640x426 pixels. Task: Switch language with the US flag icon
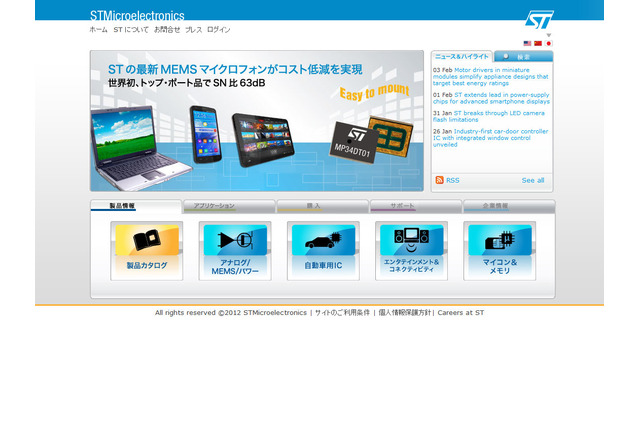(527, 43)
